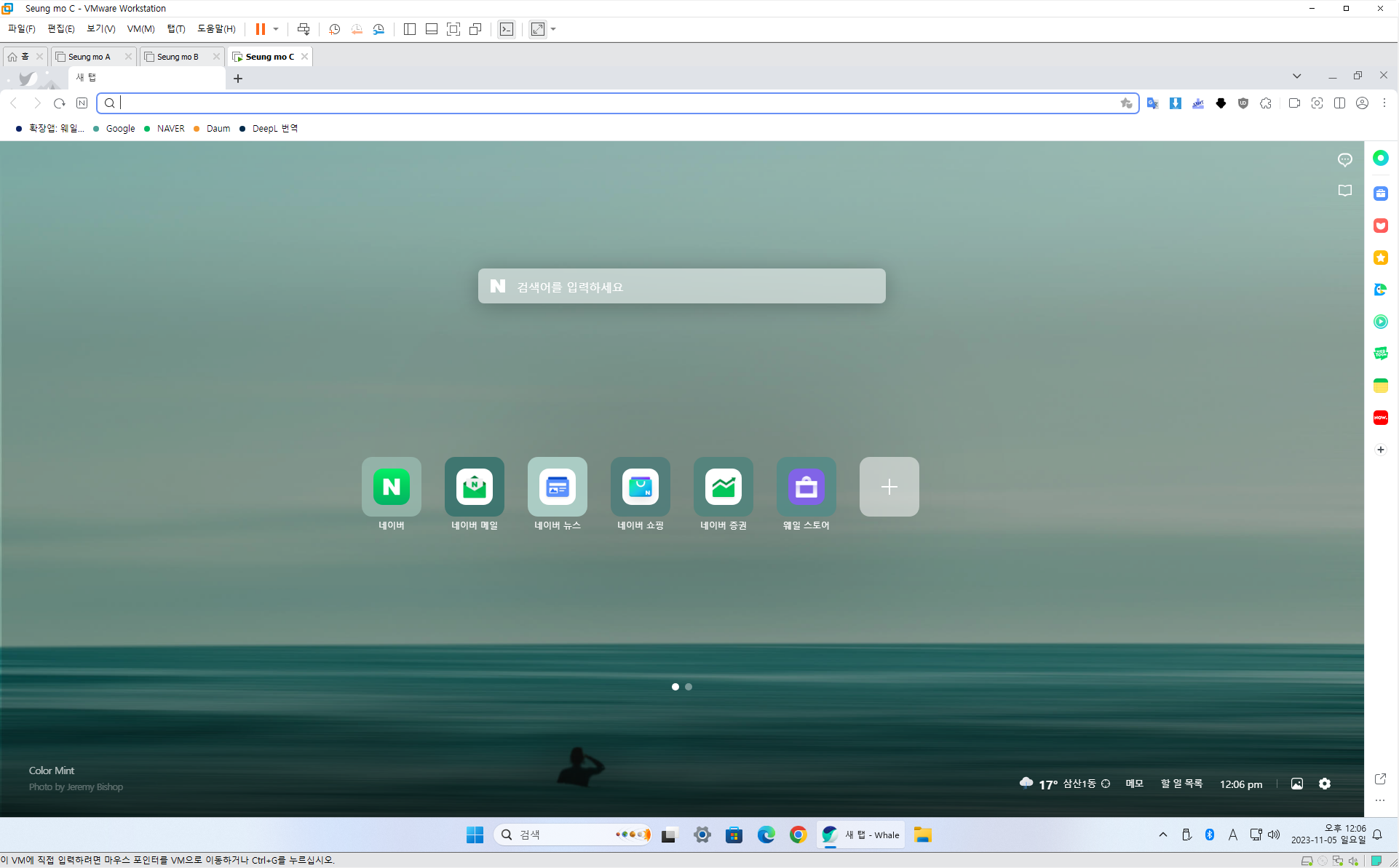Viewport: 1399px width, 868px height.
Task: Open the 네이버 메일 shortcut tile
Action: point(474,487)
